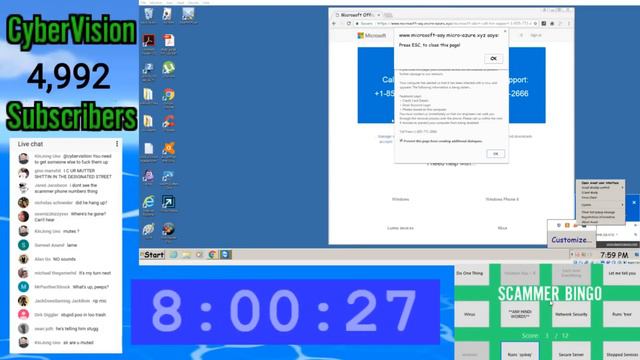Click the Internet Explorer taskbar icon

(173, 255)
